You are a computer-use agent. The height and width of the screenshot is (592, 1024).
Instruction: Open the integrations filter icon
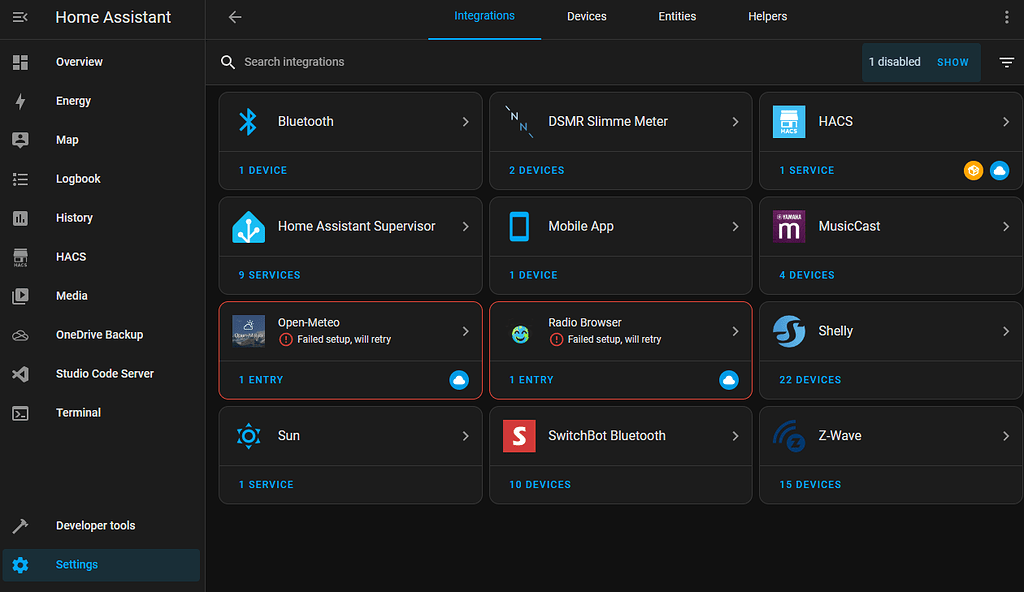pos(1006,62)
